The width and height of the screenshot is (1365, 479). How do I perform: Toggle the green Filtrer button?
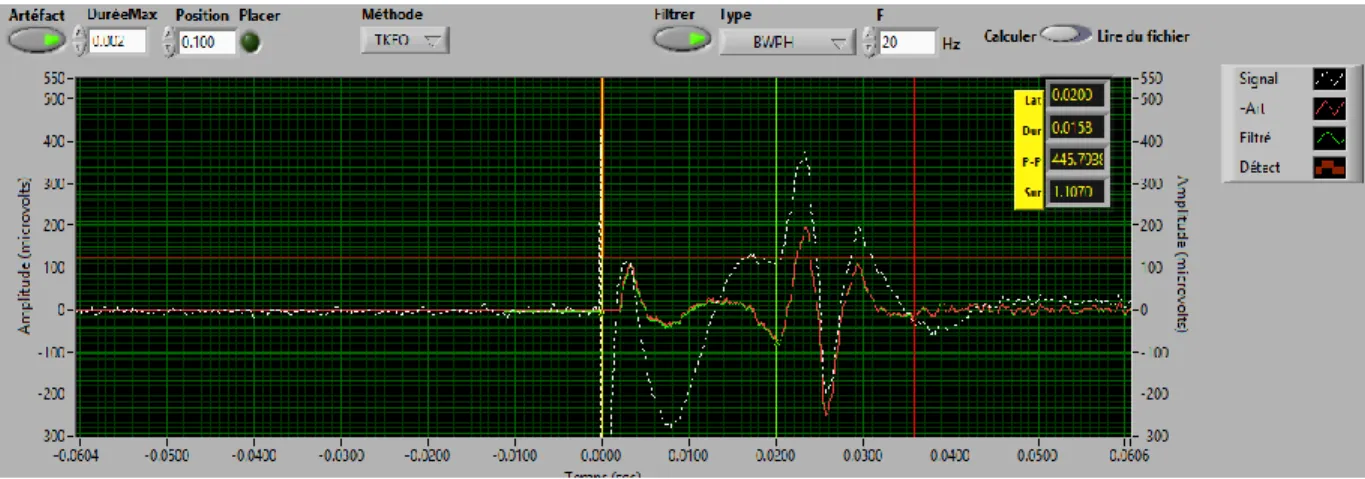coord(682,39)
